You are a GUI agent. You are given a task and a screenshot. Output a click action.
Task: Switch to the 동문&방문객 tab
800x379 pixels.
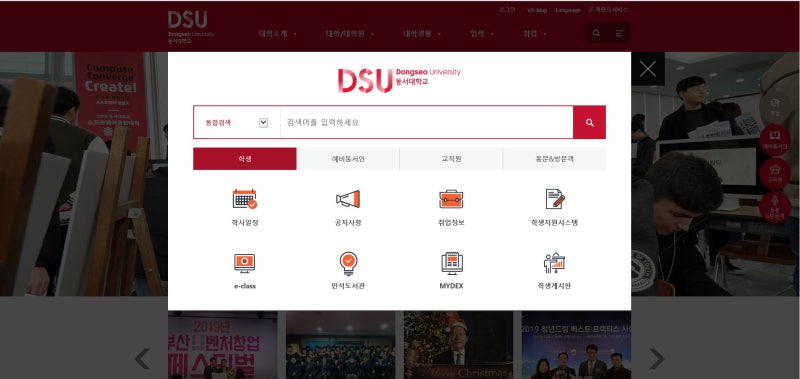point(555,159)
